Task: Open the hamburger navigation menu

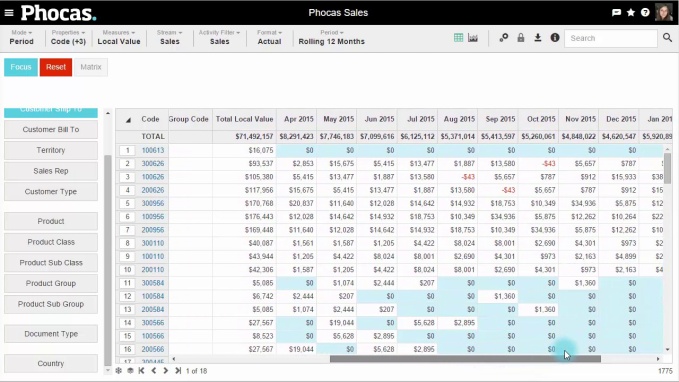Action: (x=9, y=13)
